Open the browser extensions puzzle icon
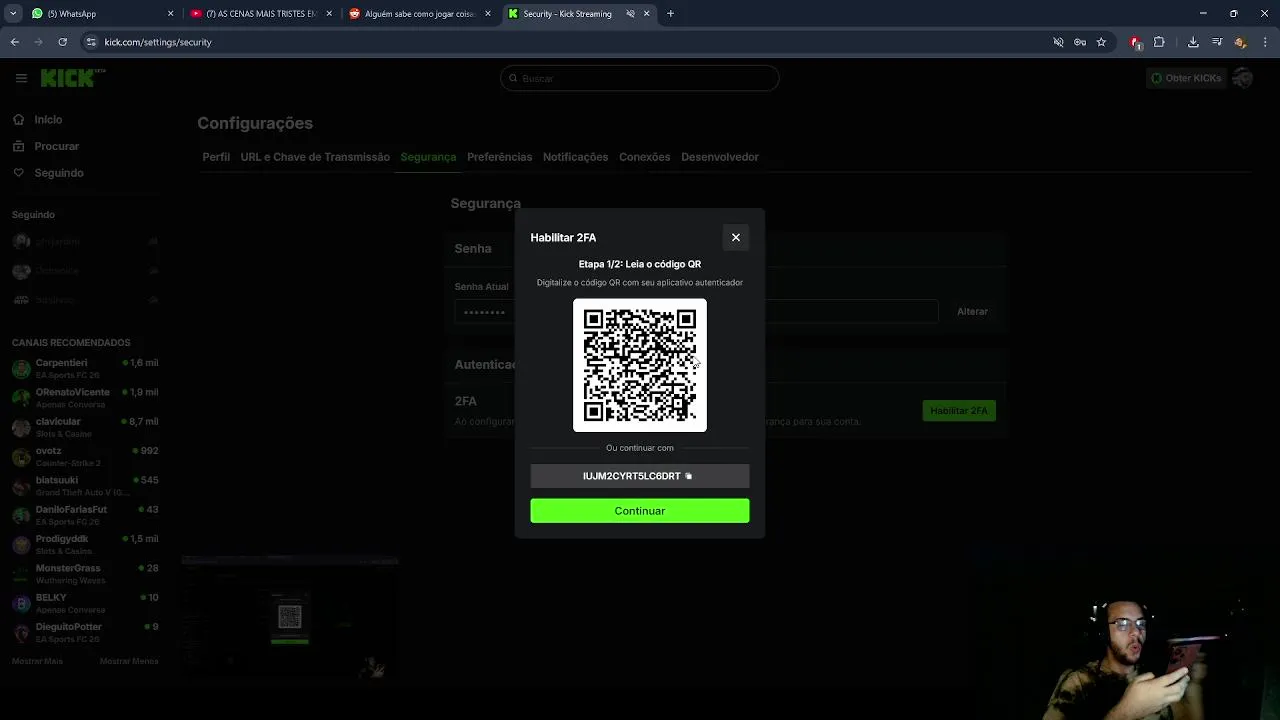 click(1159, 42)
